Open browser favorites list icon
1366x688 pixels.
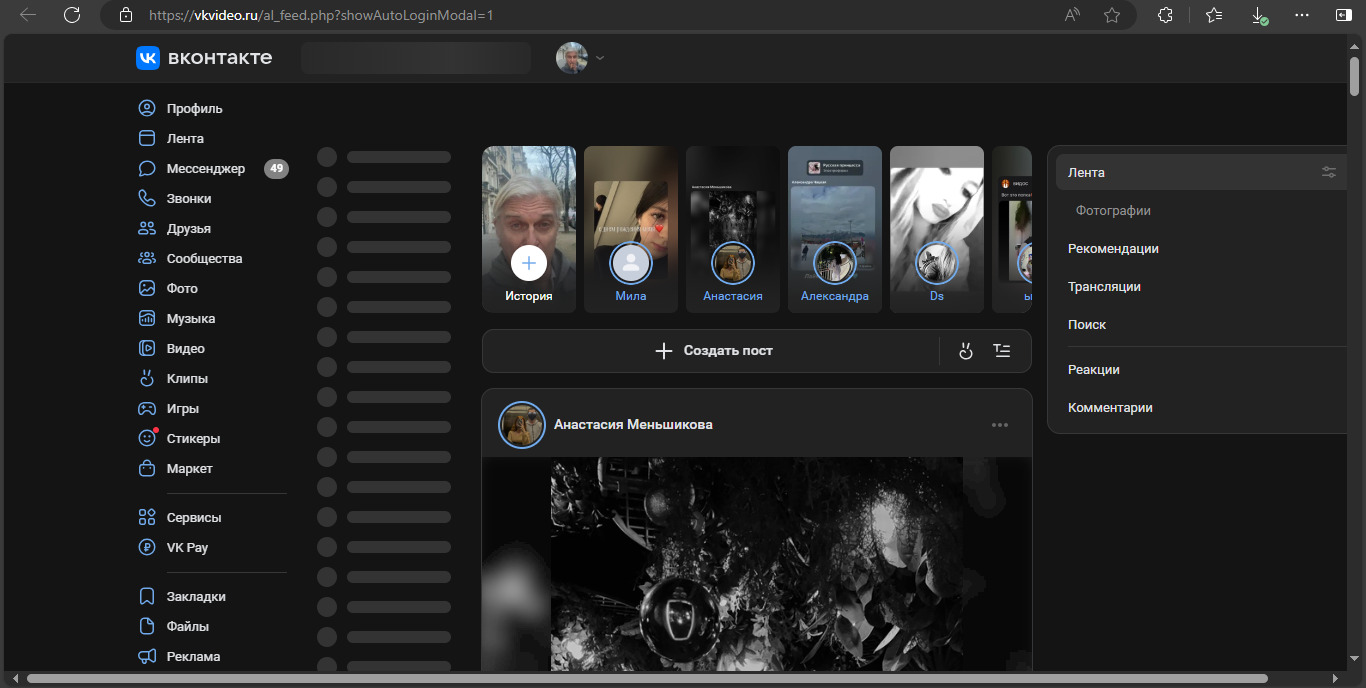click(x=1214, y=15)
